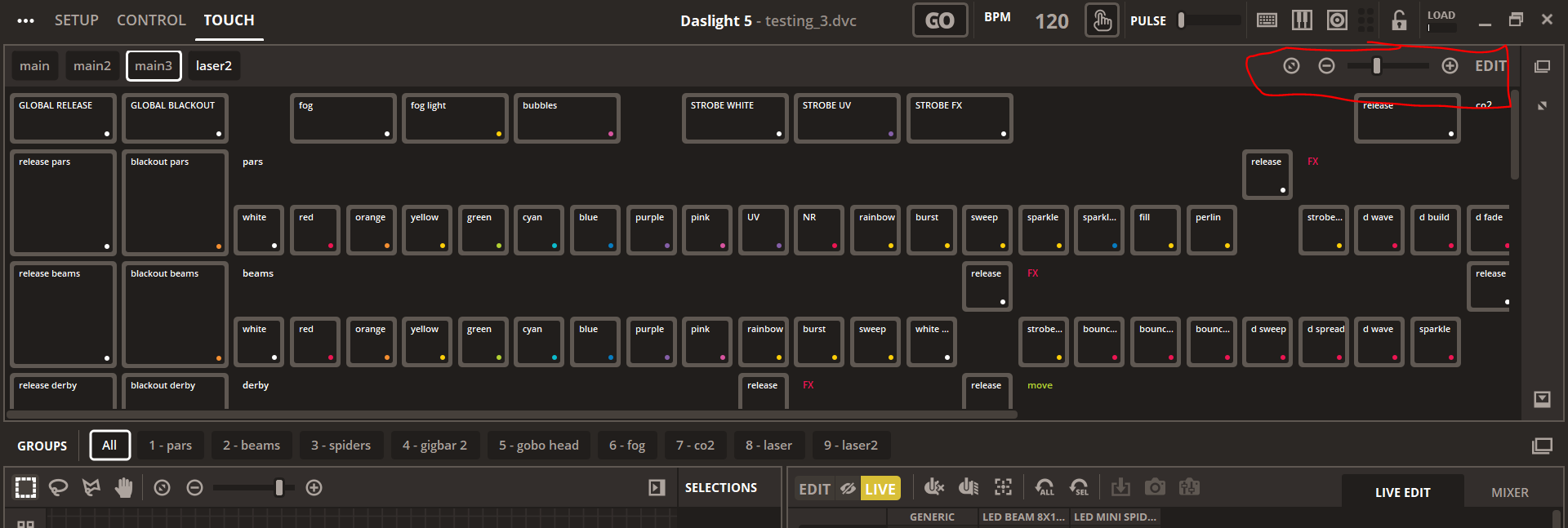The height and width of the screenshot is (528, 1568).
Task: Open the MIXER tab
Action: [1509, 492]
